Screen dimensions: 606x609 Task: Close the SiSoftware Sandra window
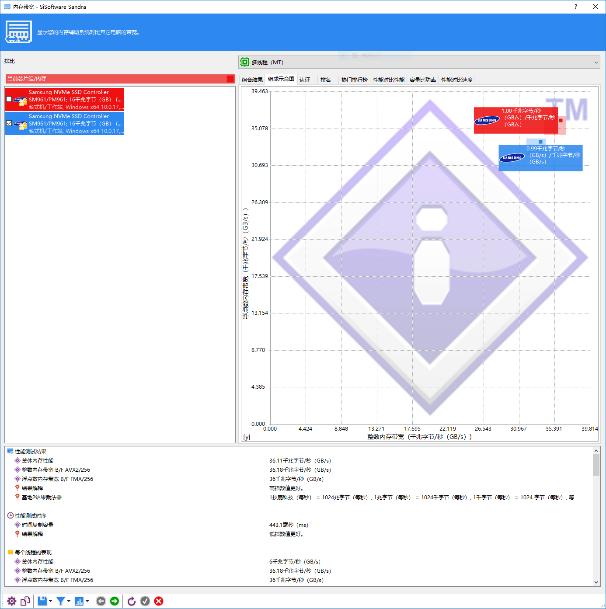coord(595,7)
